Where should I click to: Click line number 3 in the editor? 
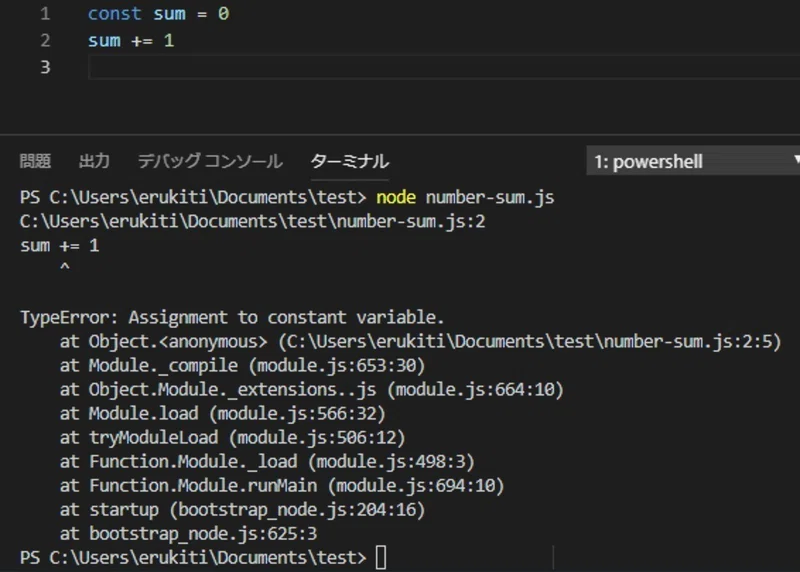[x=45, y=67]
